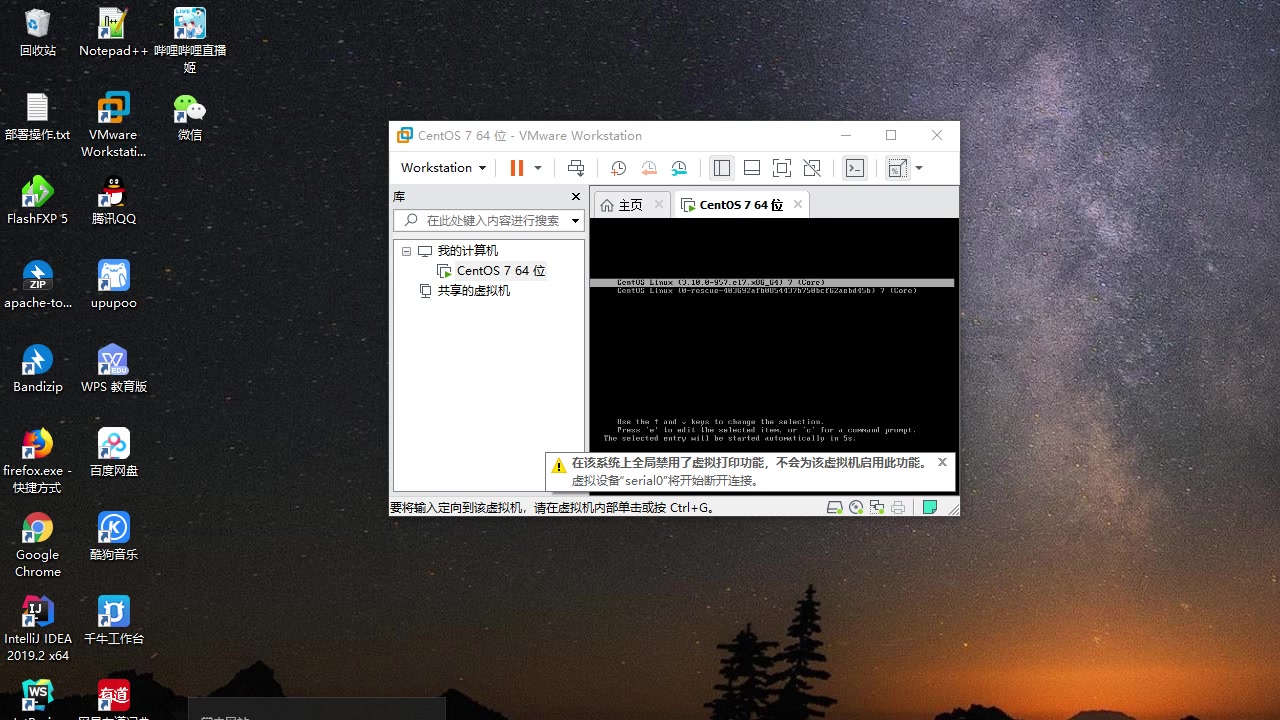Toggle the library sidebar view icon
Viewport: 1280px width, 720px height.
pyautogui.click(x=722, y=168)
